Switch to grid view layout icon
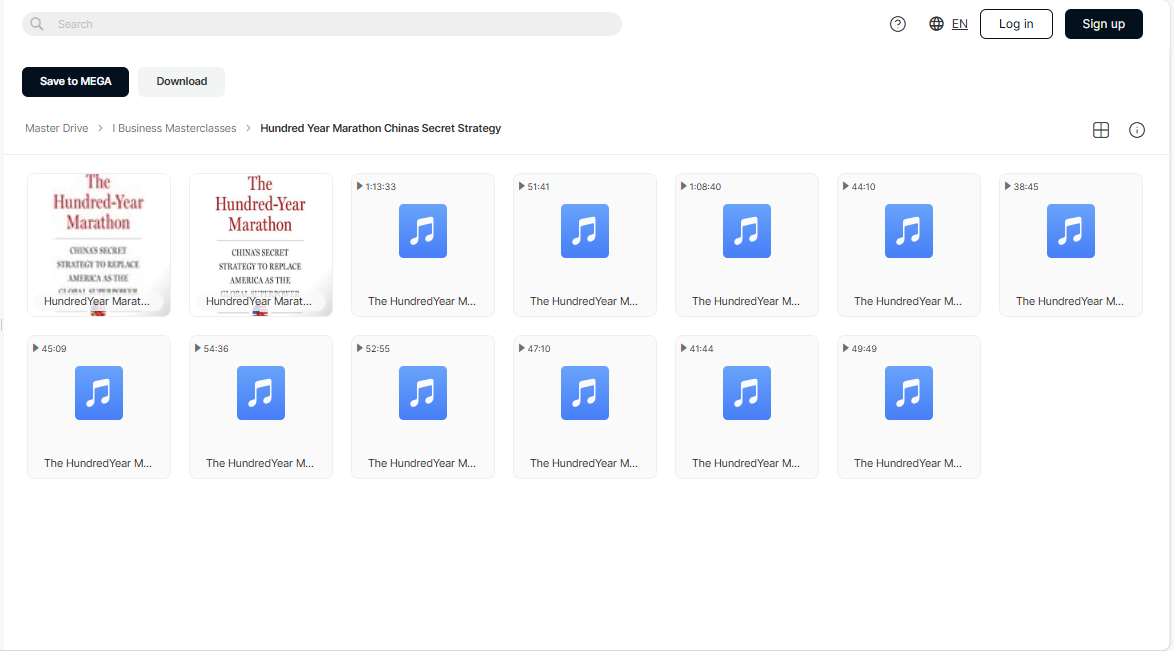Image resolution: width=1174 pixels, height=651 pixels. coord(1101,130)
